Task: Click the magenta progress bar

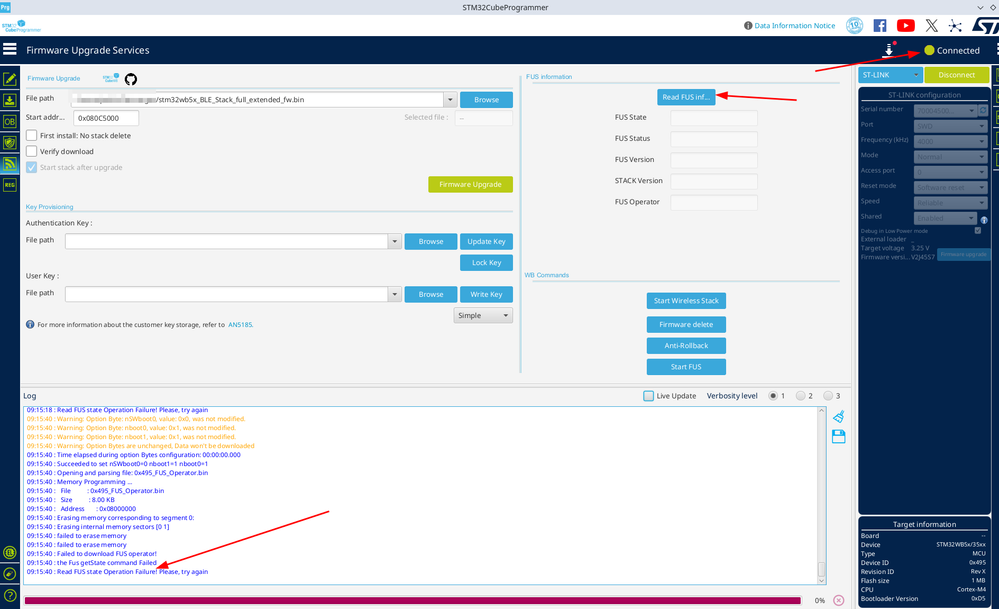Action: (x=412, y=600)
